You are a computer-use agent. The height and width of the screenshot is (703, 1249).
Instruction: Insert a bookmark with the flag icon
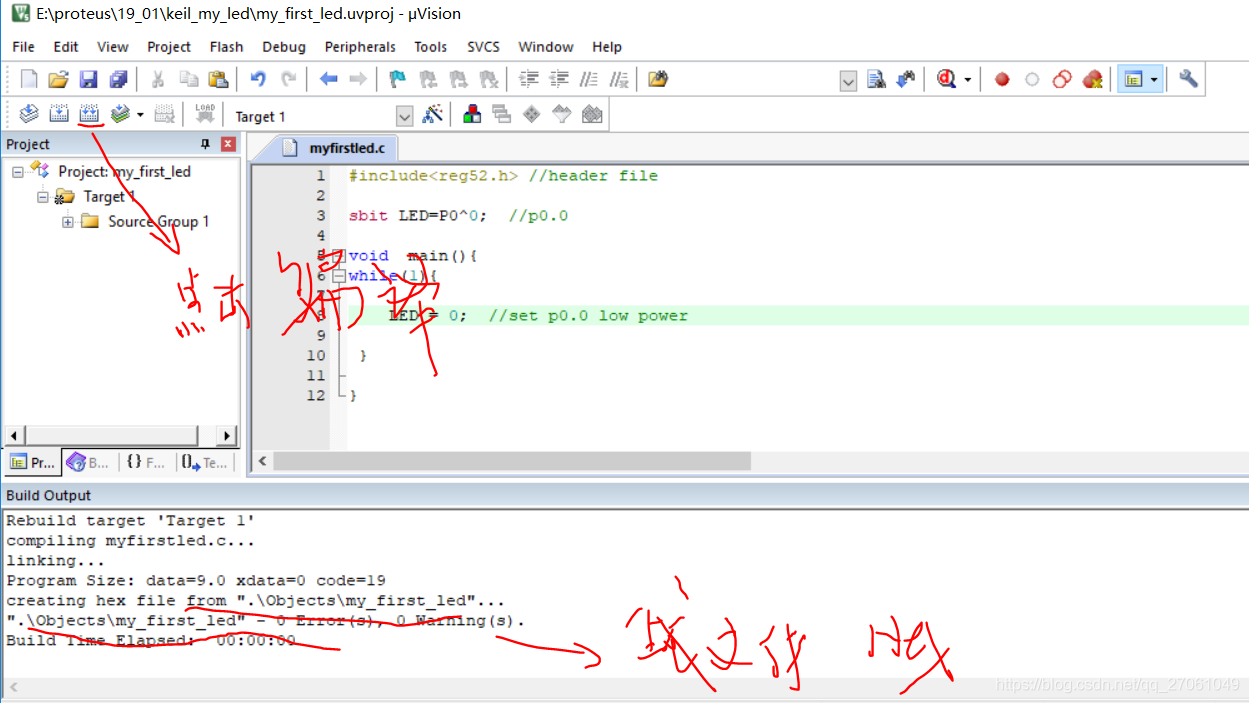coord(397,79)
